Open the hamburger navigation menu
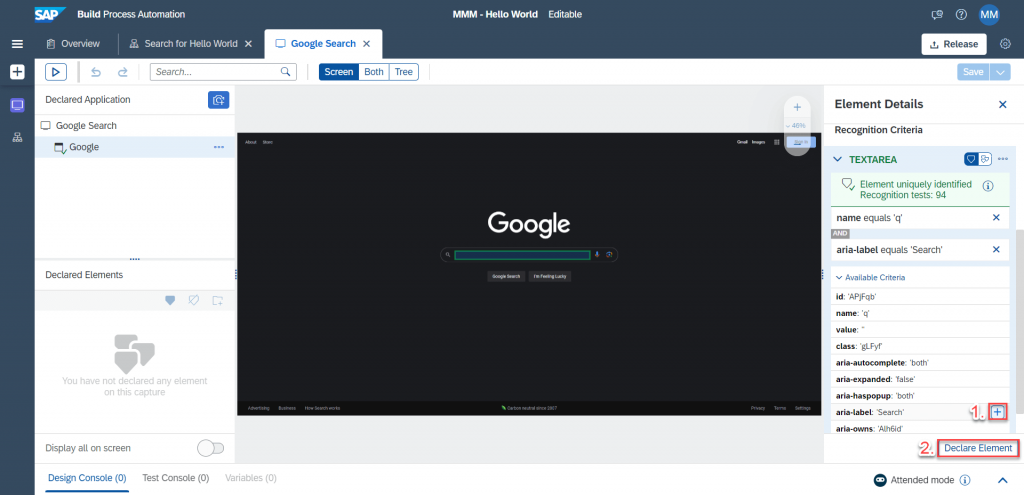This screenshot has height=495, width=1024. tap(18, 44)
